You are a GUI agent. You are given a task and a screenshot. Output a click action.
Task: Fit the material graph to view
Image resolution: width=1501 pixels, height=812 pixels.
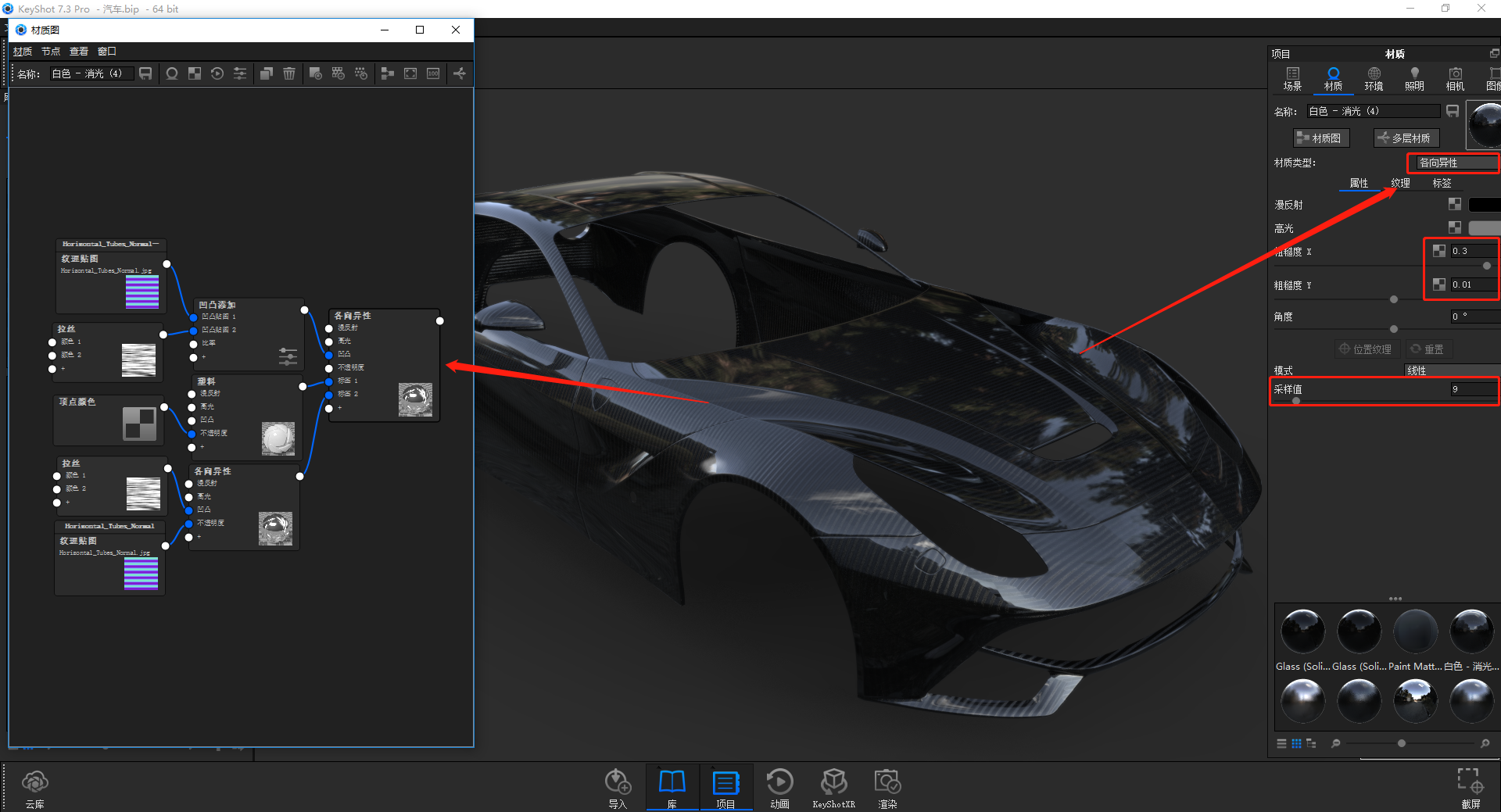[x=410, y=73]
